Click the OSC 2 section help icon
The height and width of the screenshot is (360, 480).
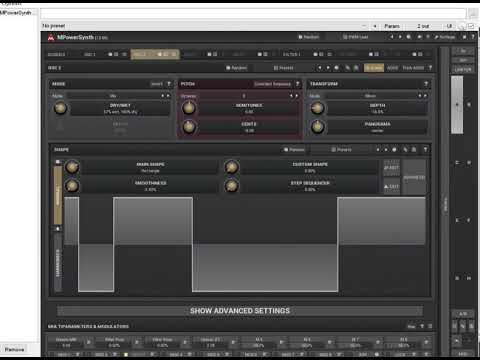point(430,68)
